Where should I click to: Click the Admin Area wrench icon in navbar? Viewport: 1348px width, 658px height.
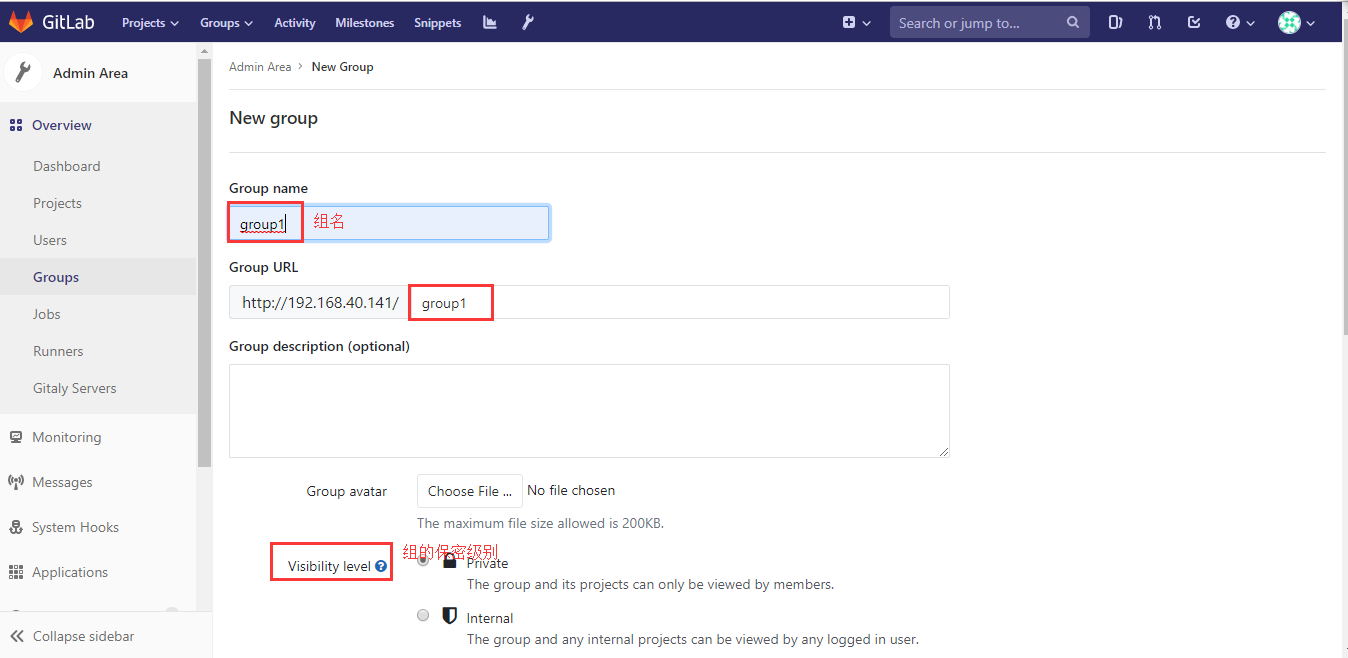528,22
